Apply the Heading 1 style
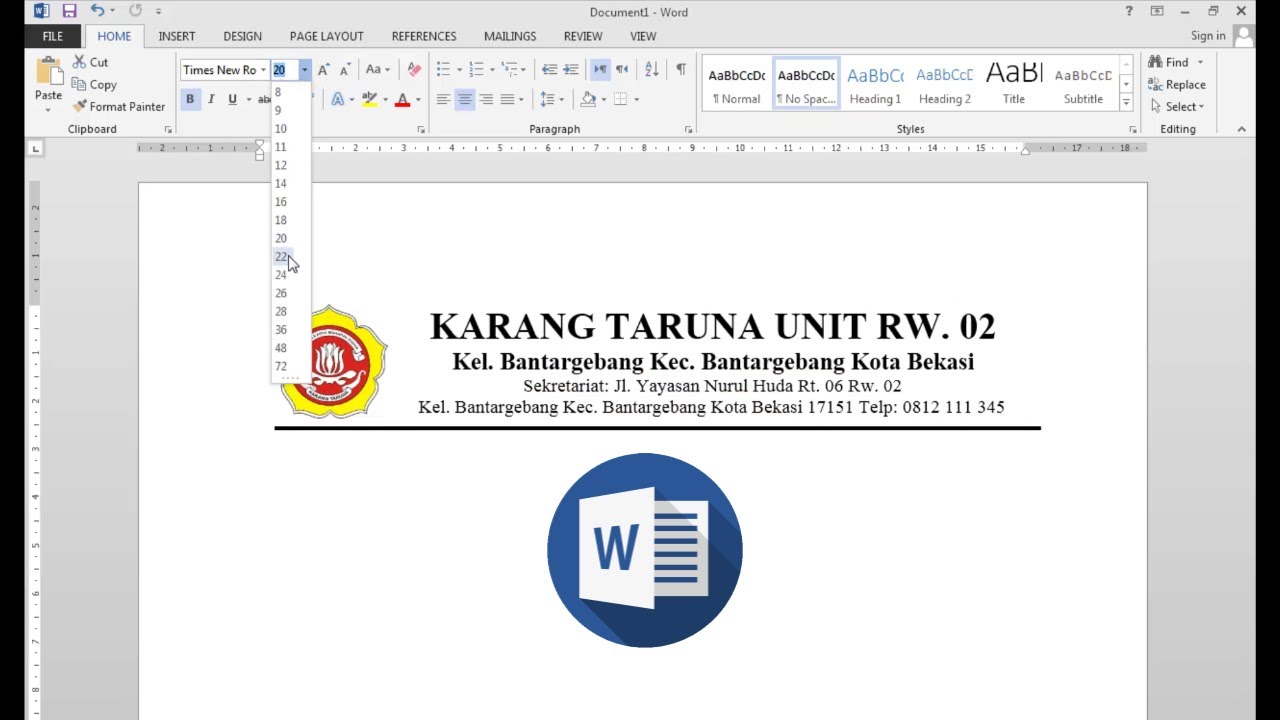 (875, 84)
